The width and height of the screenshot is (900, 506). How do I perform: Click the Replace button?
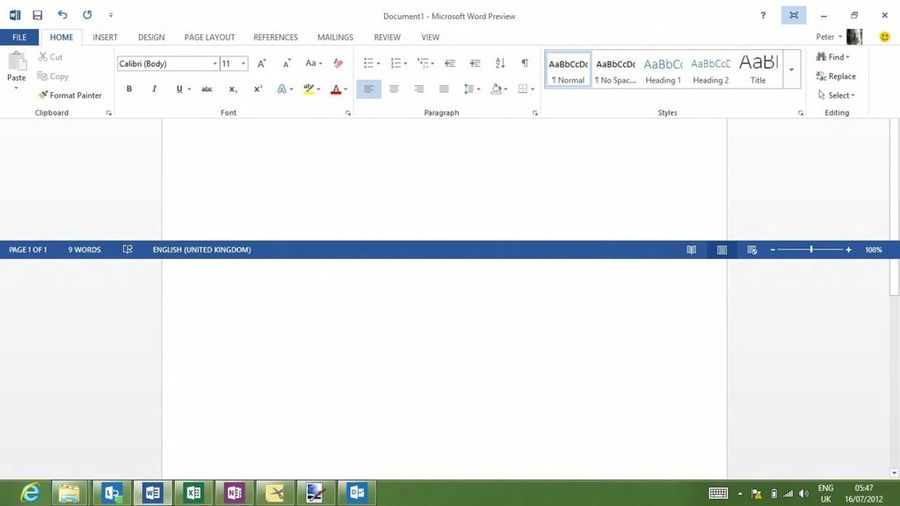pos(836,76)
